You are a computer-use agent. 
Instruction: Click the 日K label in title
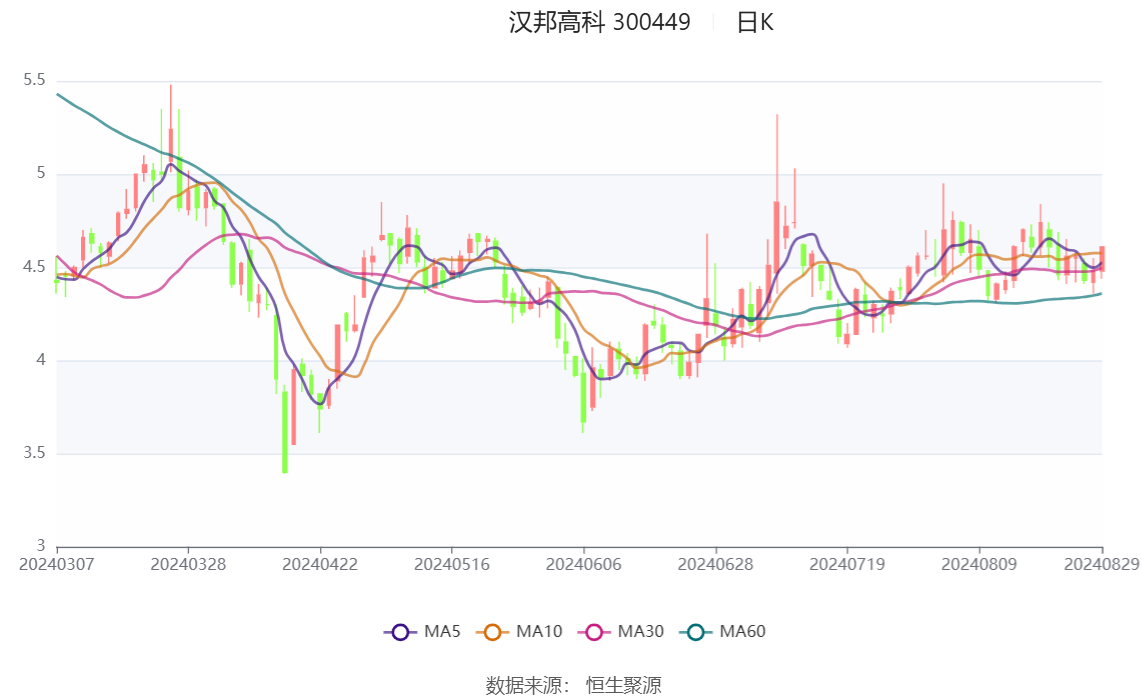click(x=754, y=23)
